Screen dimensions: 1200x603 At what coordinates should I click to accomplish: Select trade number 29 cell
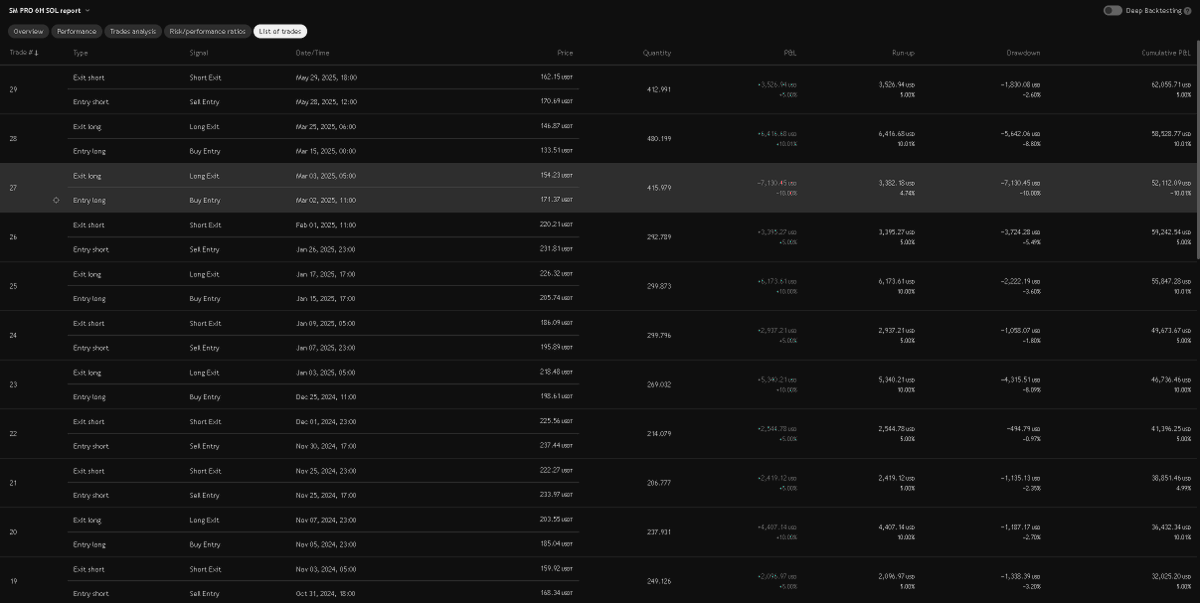tap(12, 89)
